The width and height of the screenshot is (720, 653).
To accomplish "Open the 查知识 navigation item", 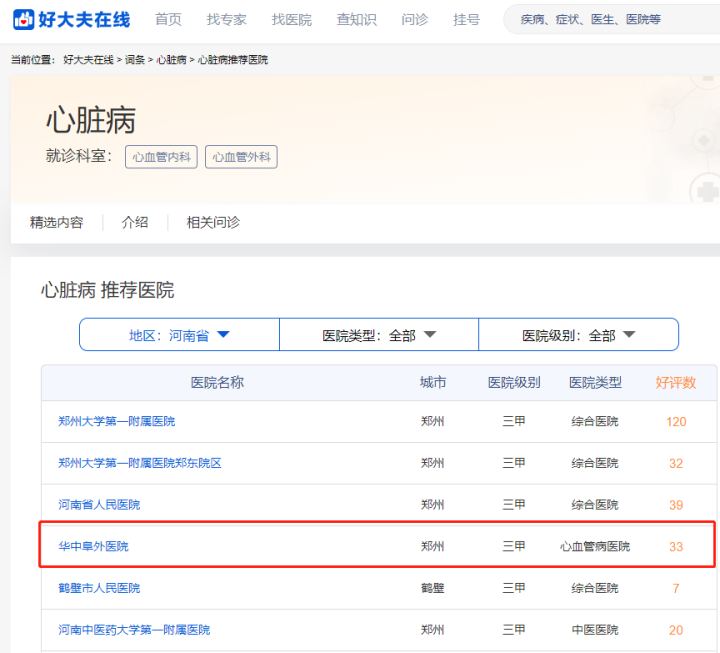I will pos(356,19).
